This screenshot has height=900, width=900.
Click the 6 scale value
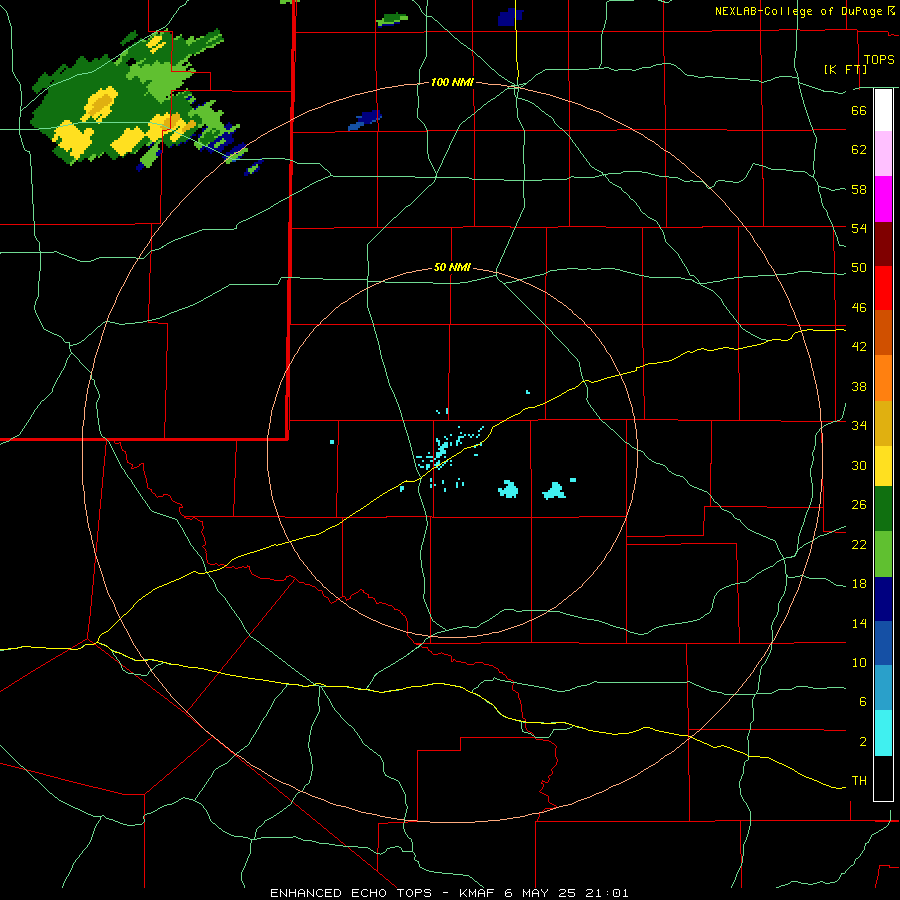[863, 702]
